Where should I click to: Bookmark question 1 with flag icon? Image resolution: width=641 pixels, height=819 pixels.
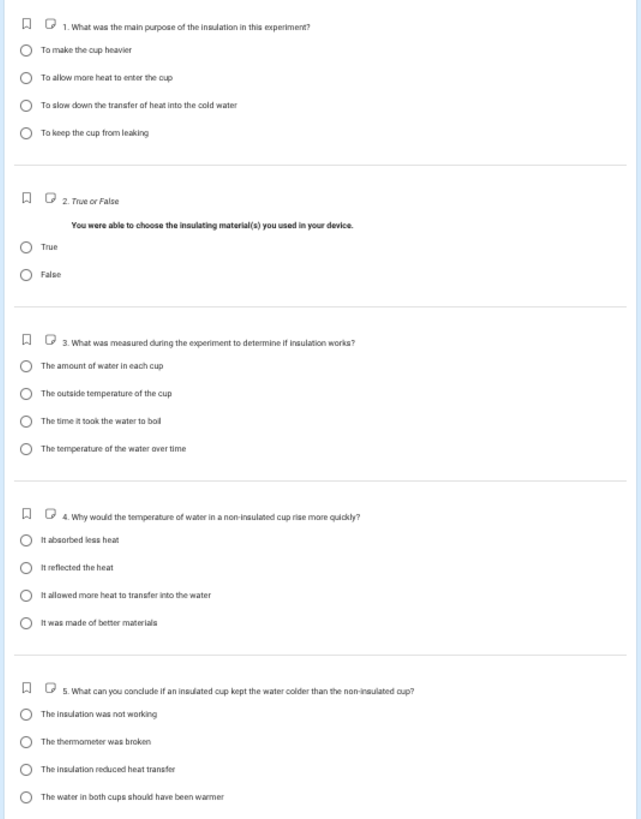pos(26,24)
